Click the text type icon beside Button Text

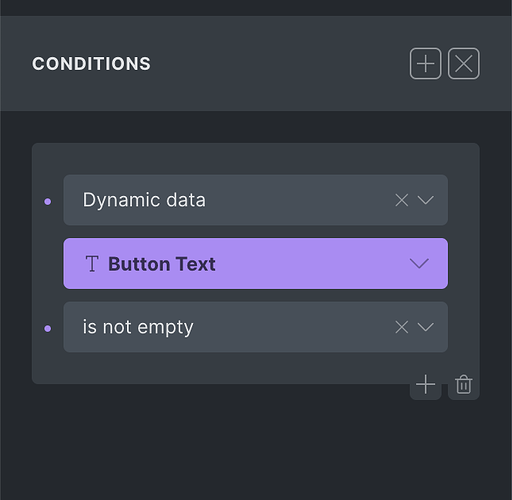click(x=92, y=264)
